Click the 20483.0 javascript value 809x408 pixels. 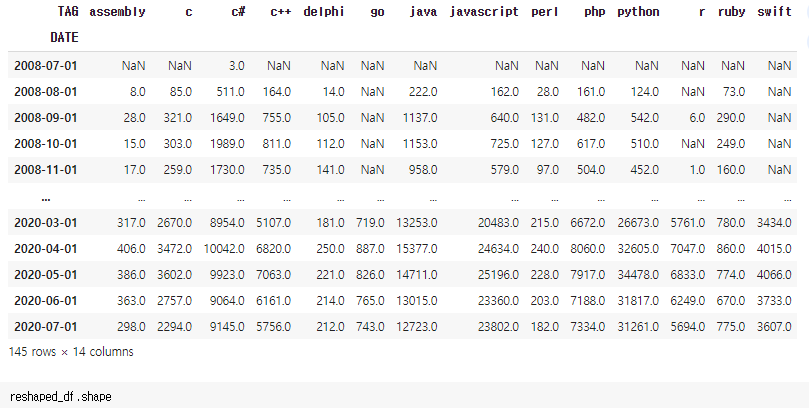coord(498,223)
